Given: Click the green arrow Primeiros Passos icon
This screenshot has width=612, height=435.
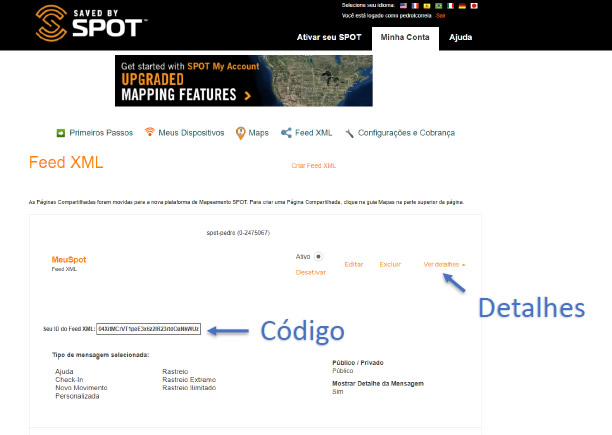Looking at the screenshot, I should 60,133.
